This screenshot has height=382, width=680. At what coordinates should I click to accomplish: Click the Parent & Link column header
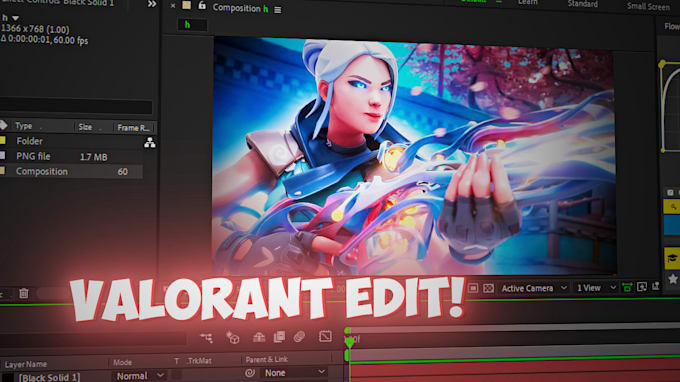coord(267,359)
